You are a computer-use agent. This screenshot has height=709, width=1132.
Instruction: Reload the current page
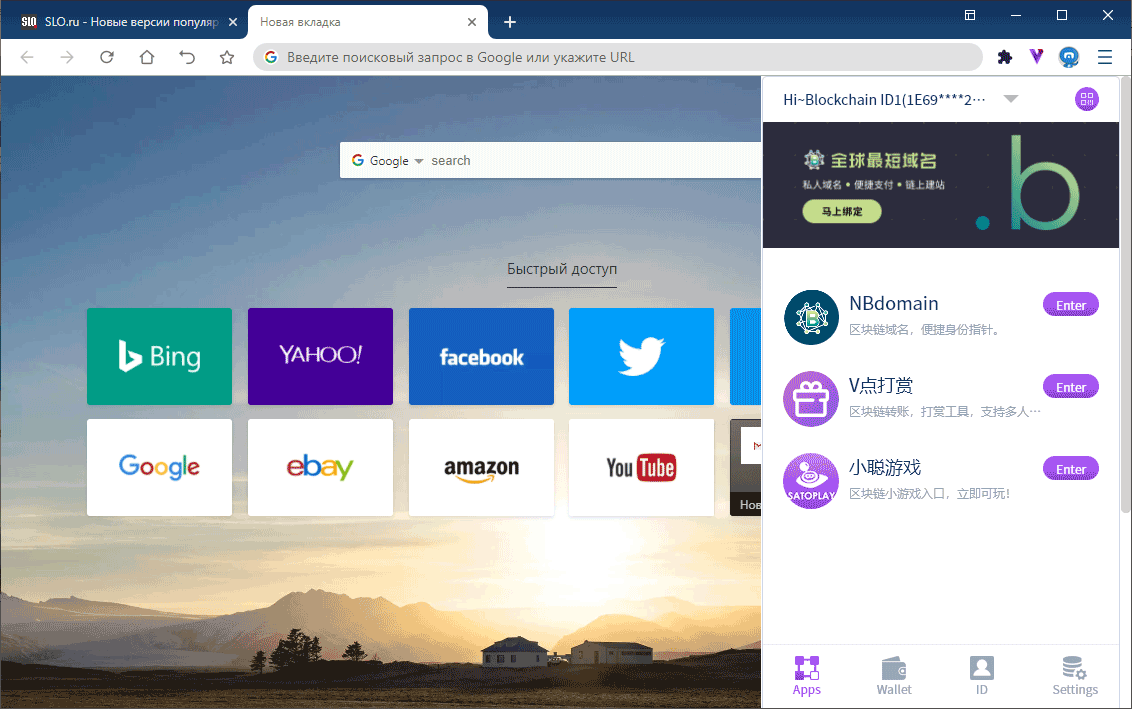(x=107, y=57)
